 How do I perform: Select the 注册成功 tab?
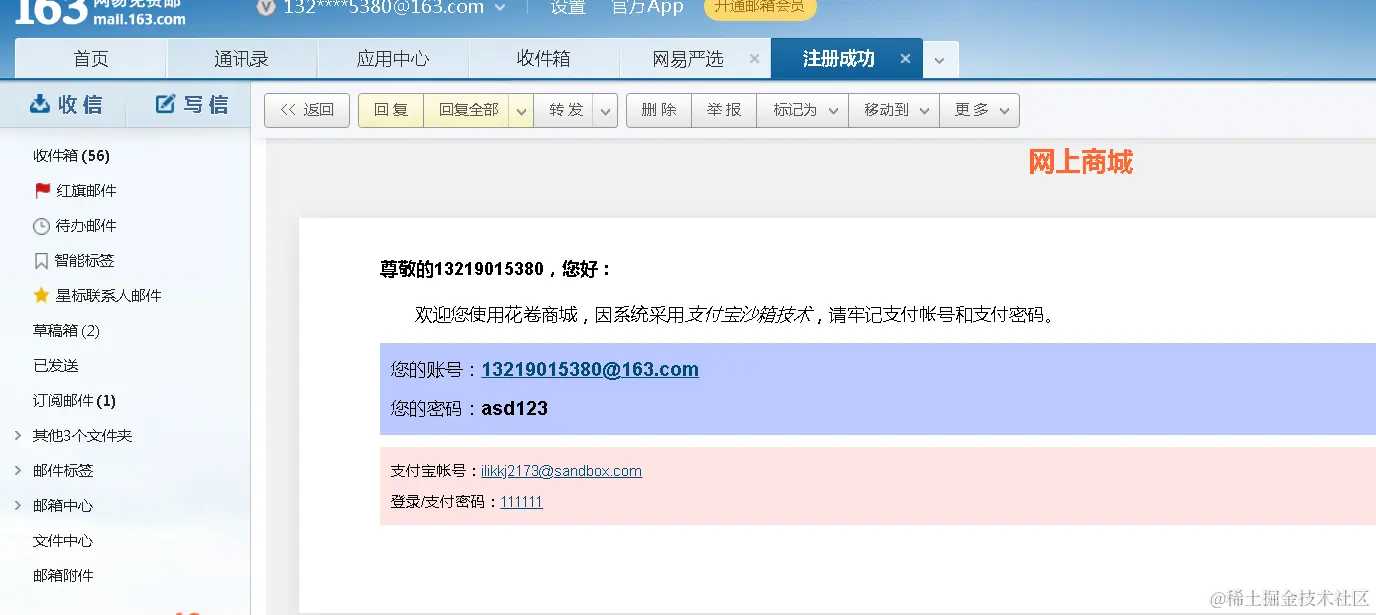coord(838,59)
